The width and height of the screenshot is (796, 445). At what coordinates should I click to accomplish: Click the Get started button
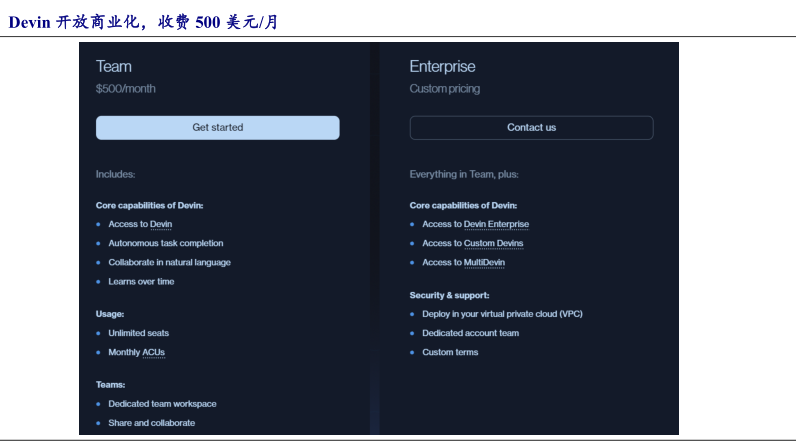click(x=217, y=128)
